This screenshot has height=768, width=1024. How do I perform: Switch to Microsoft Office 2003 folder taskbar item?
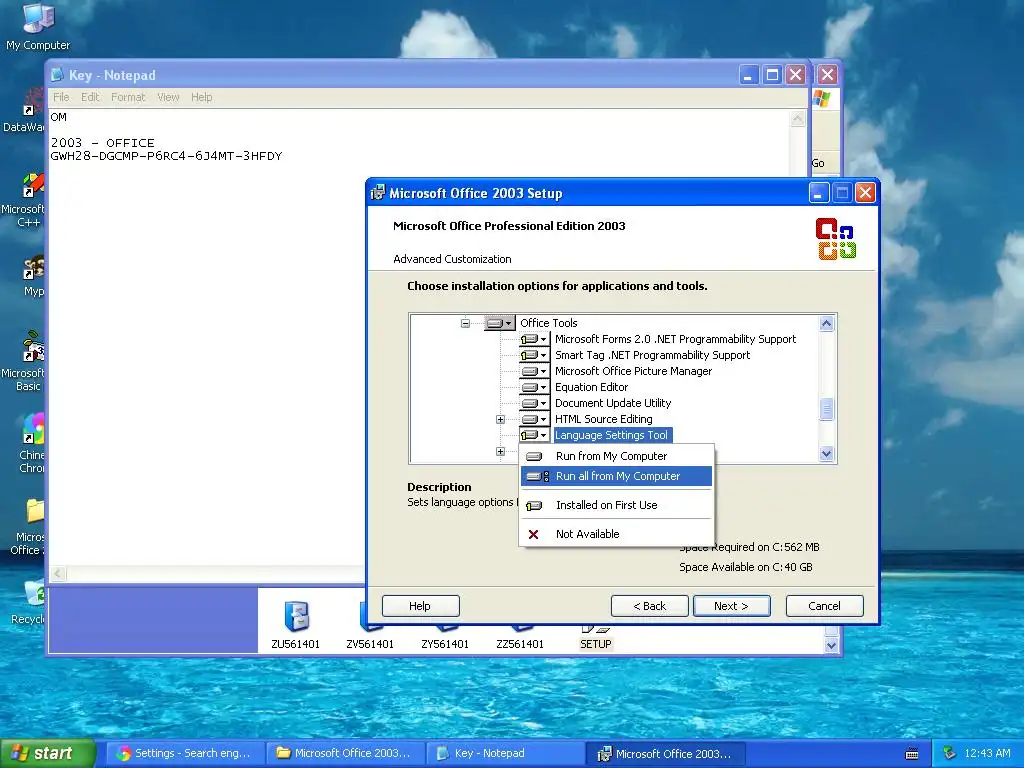pos(345,753)
